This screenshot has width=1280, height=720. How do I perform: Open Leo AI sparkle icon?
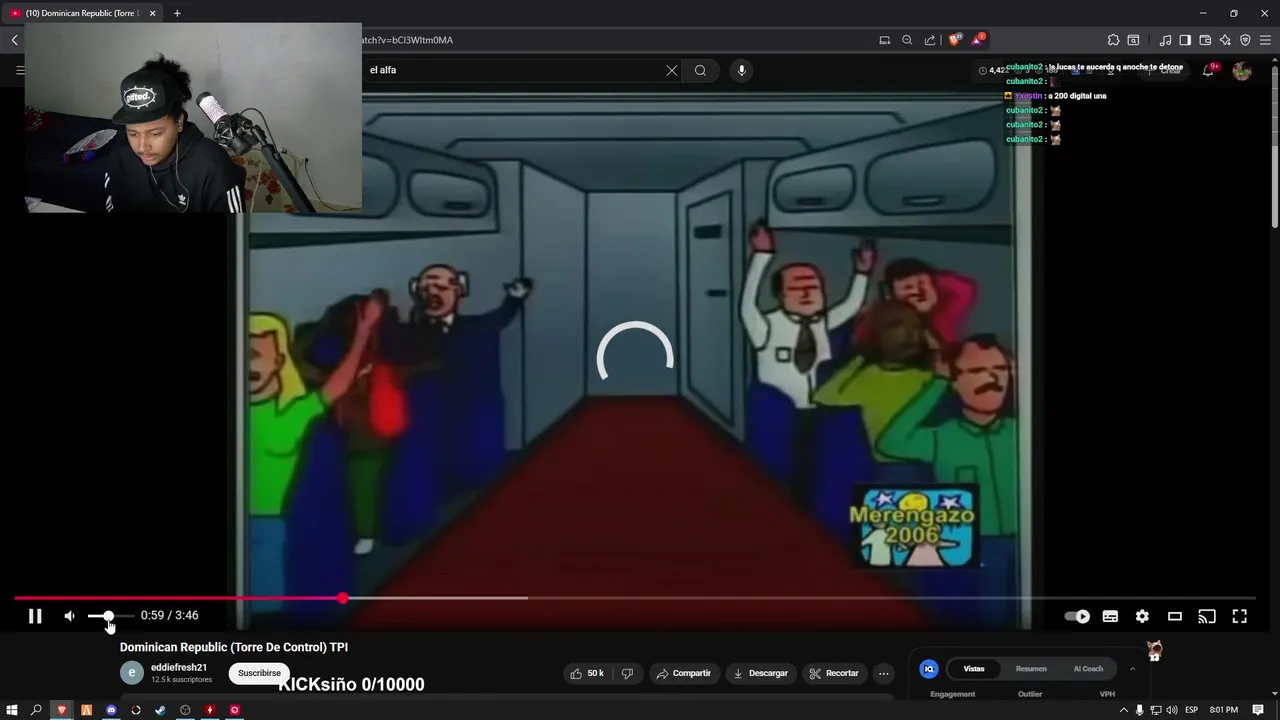[1225, 40]
